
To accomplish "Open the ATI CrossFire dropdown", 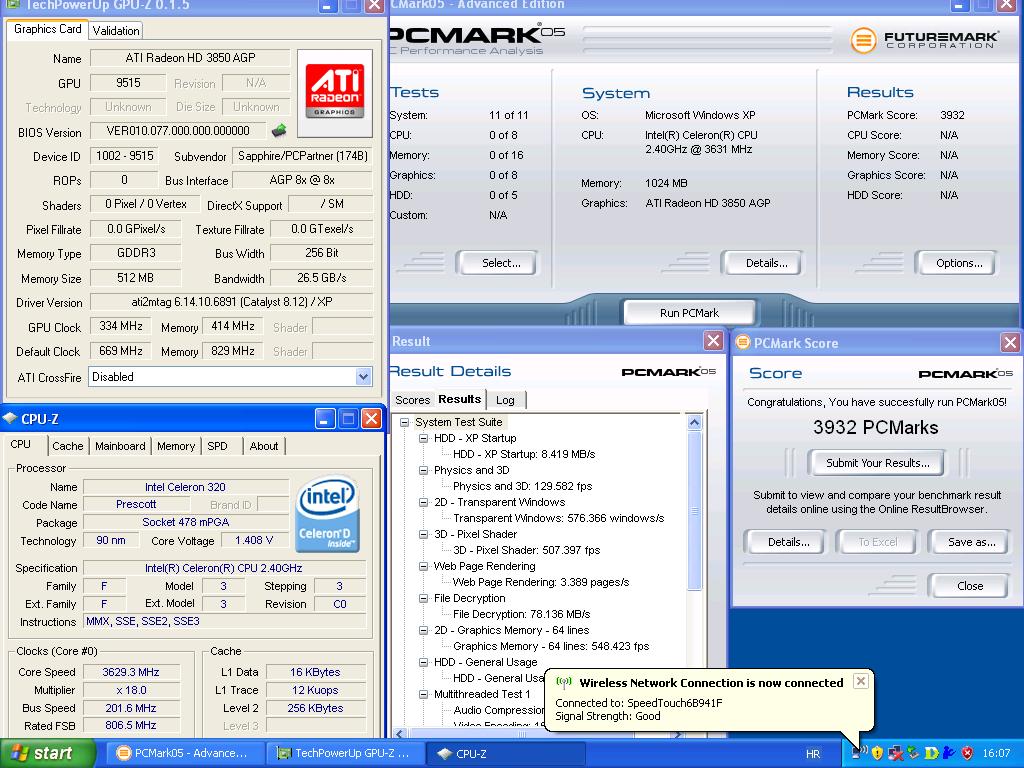I will point(364,376).
